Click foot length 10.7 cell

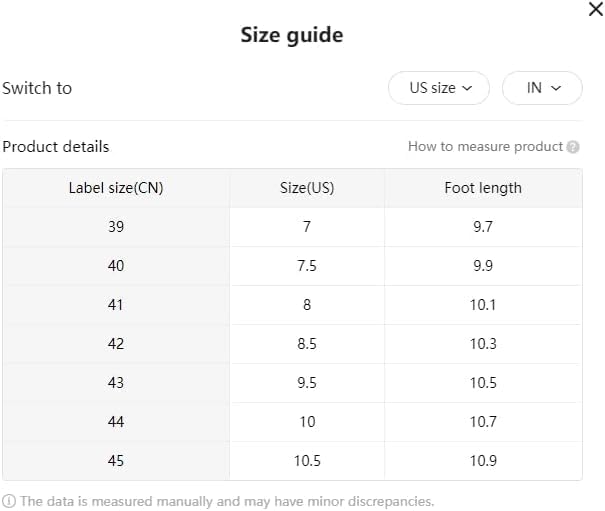[x=483, y=421]
